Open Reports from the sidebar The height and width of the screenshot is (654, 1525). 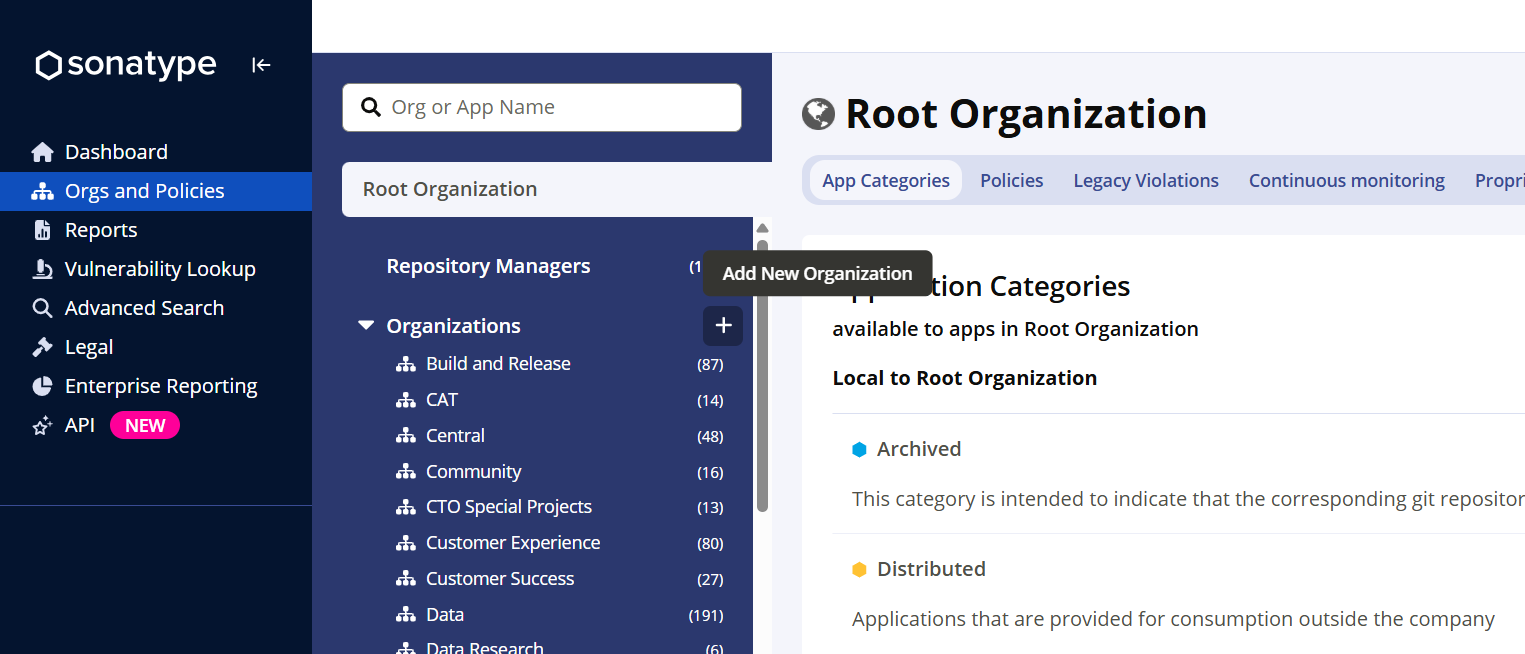point(156,230)
